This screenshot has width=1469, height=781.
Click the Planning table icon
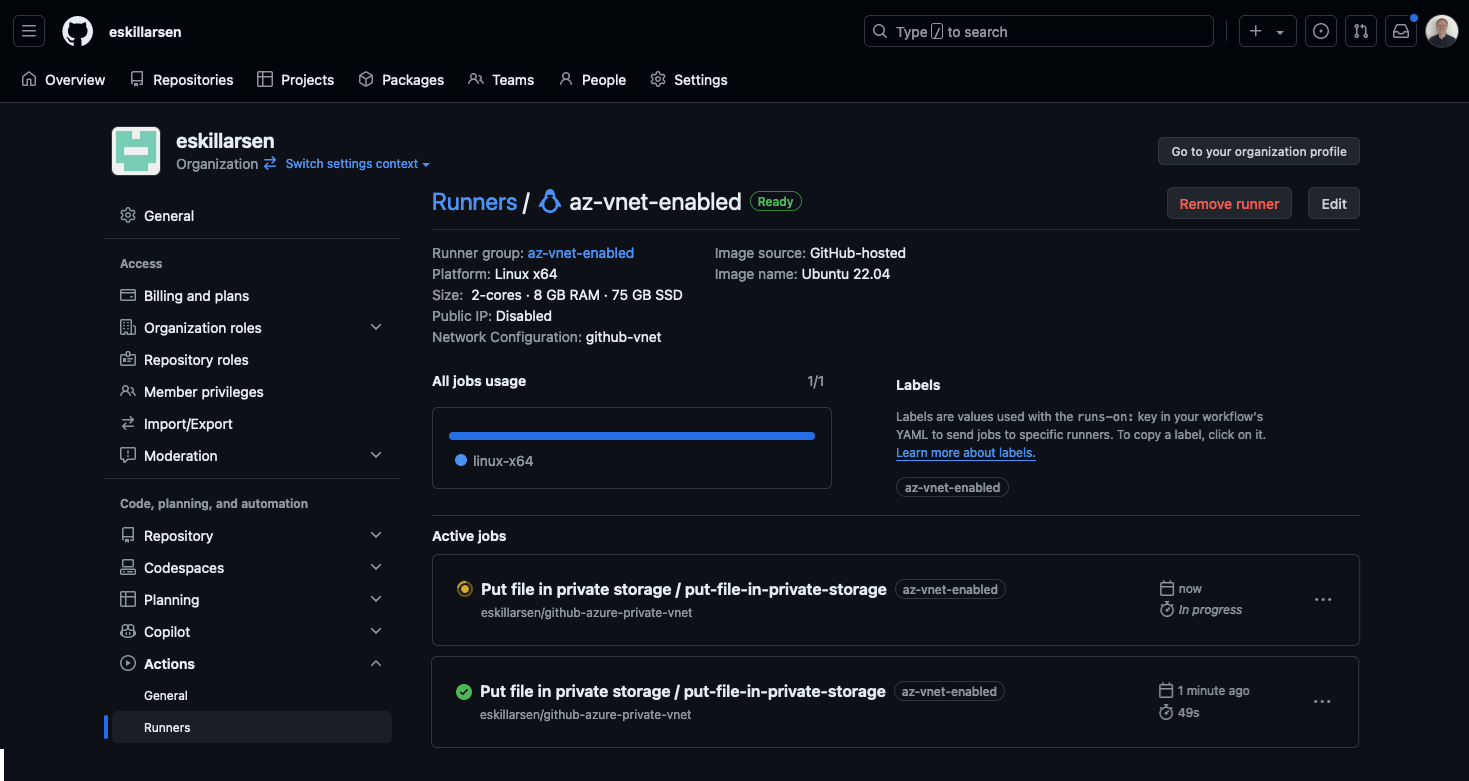tap(128, 600)
